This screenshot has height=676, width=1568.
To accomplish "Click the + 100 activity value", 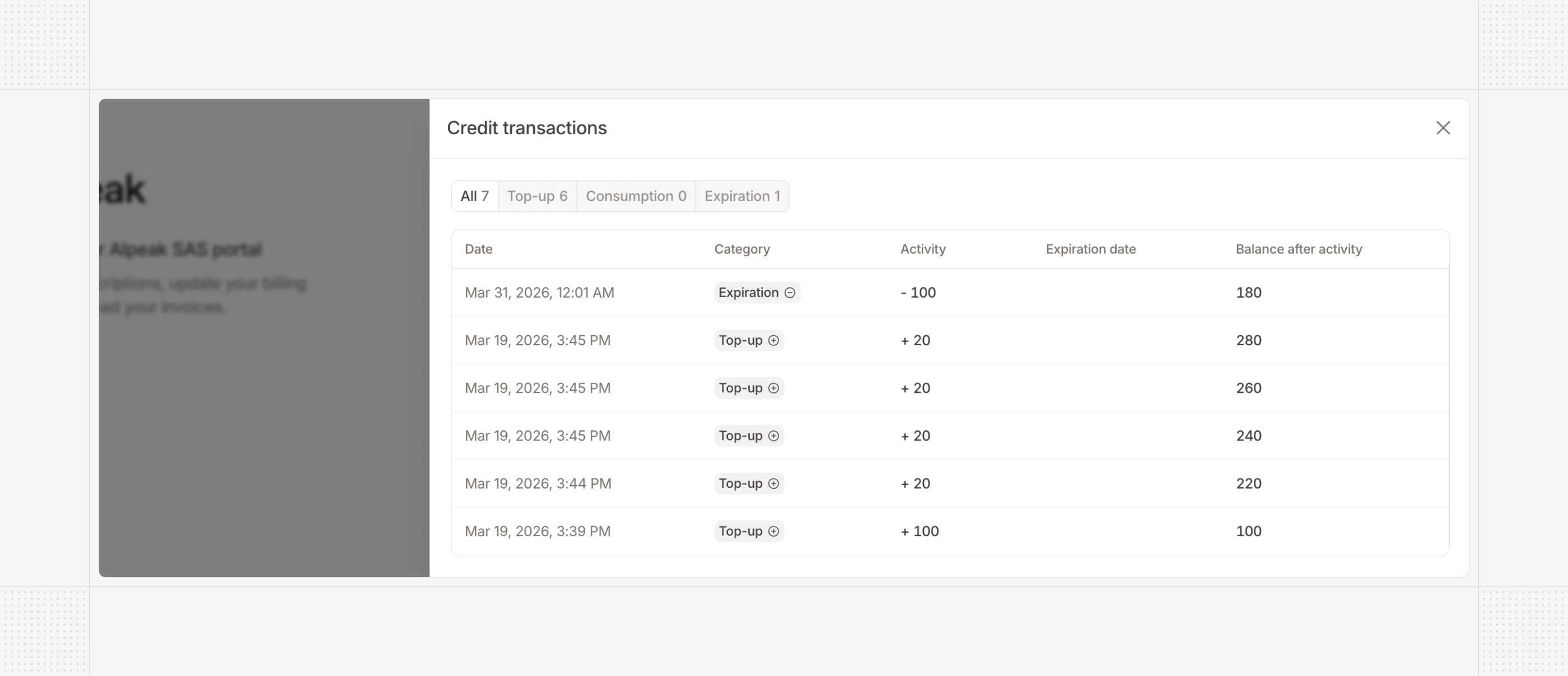I will tap(920, 531).
